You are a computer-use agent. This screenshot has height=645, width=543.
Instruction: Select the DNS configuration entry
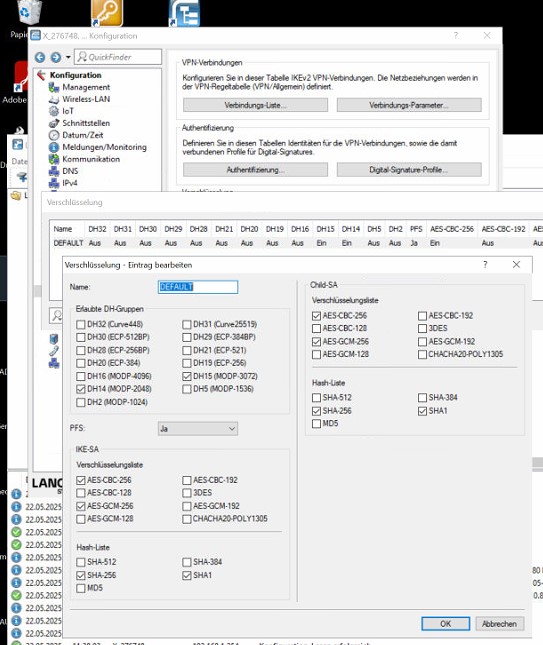coord(70,171)
